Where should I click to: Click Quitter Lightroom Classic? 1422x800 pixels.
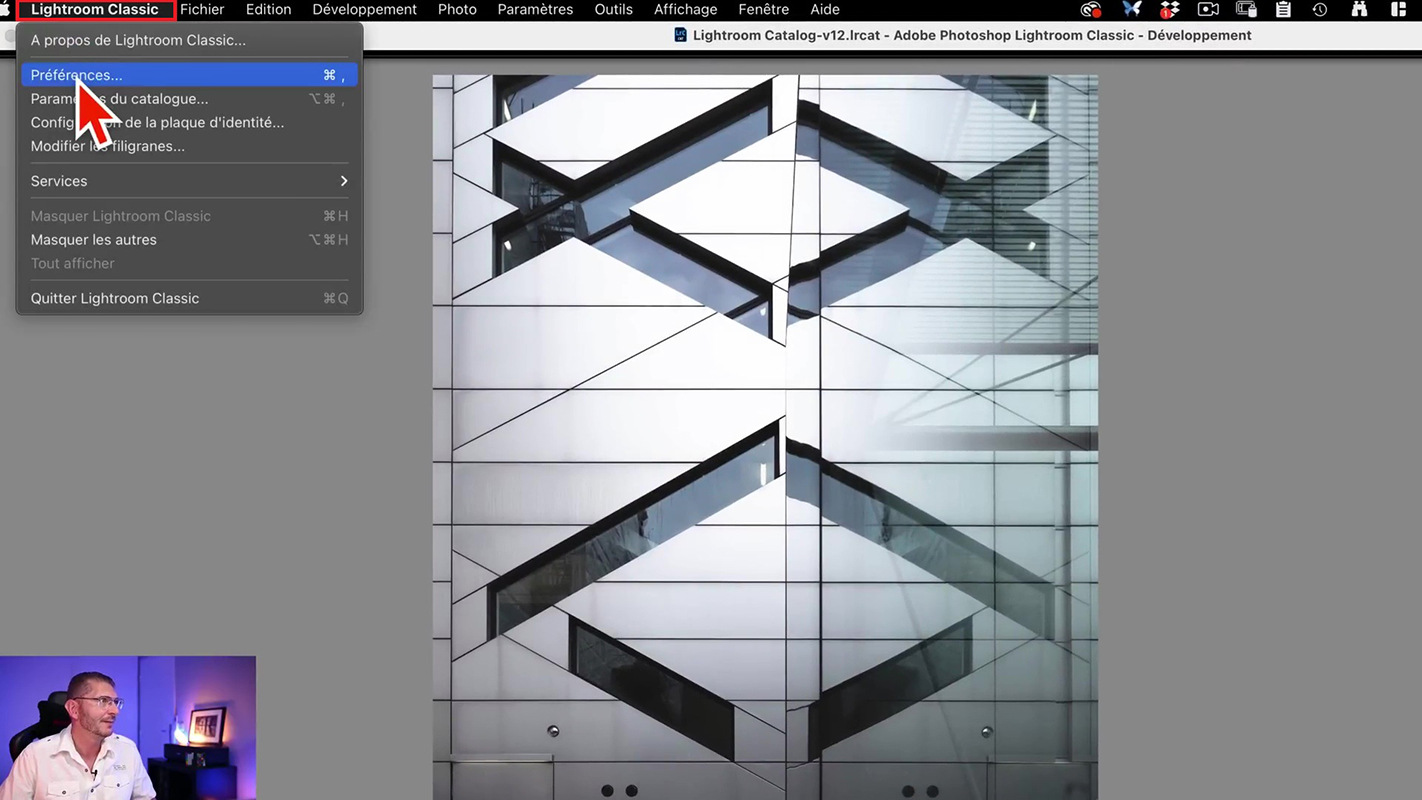tap(115, 298)
